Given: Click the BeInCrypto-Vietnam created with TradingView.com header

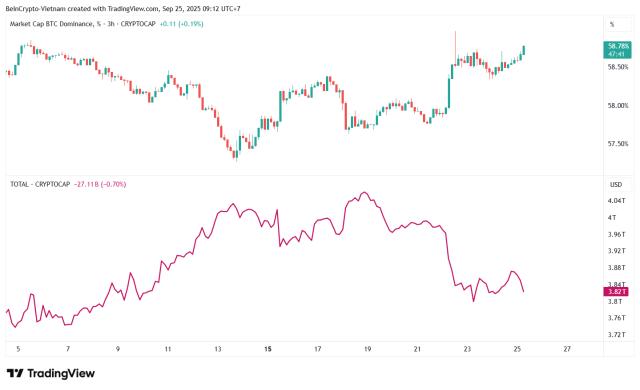Looking at the screenshot, I should [x=123, y=9].
